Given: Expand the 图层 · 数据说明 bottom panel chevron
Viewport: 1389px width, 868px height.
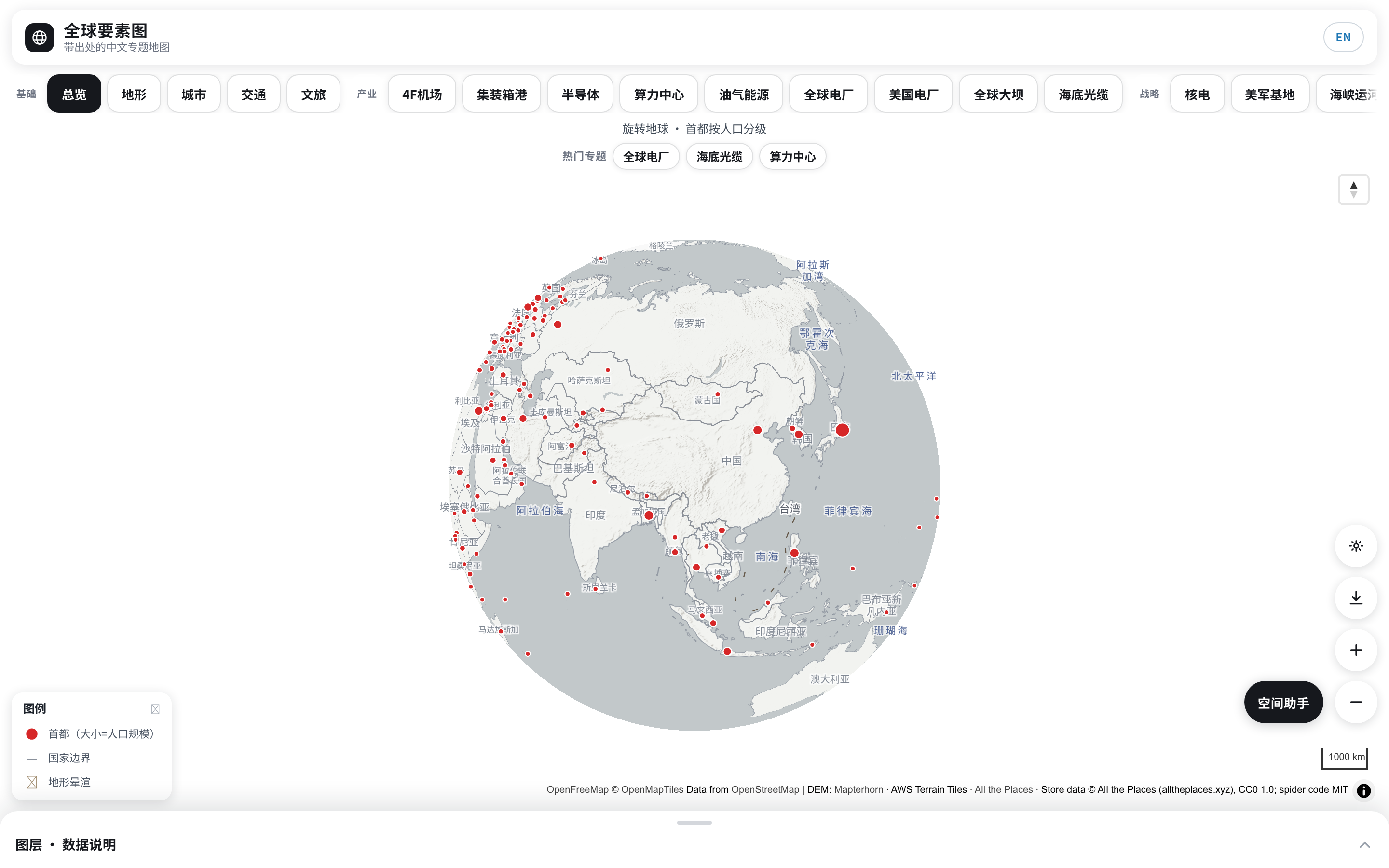Looking at the screenshot, I should click(x=1365, y=845).
